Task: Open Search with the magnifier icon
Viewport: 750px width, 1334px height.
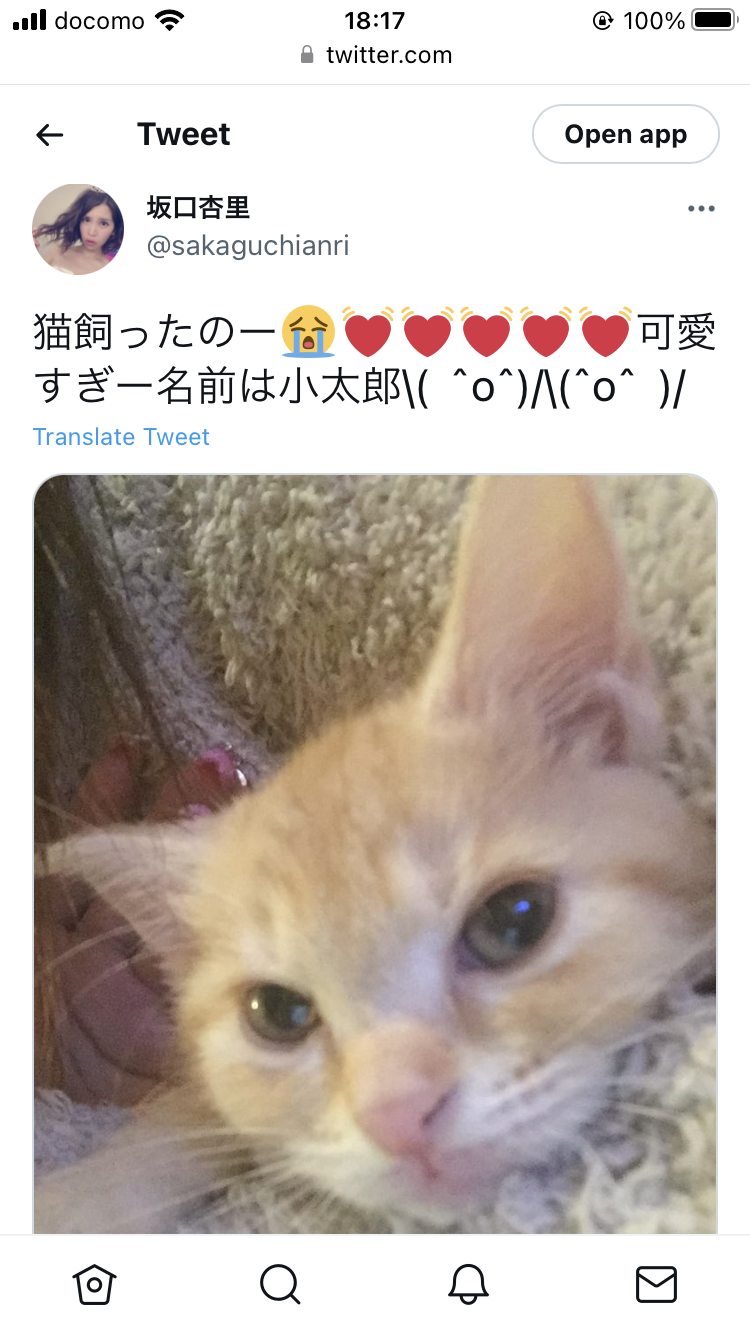Action: 280,1284
